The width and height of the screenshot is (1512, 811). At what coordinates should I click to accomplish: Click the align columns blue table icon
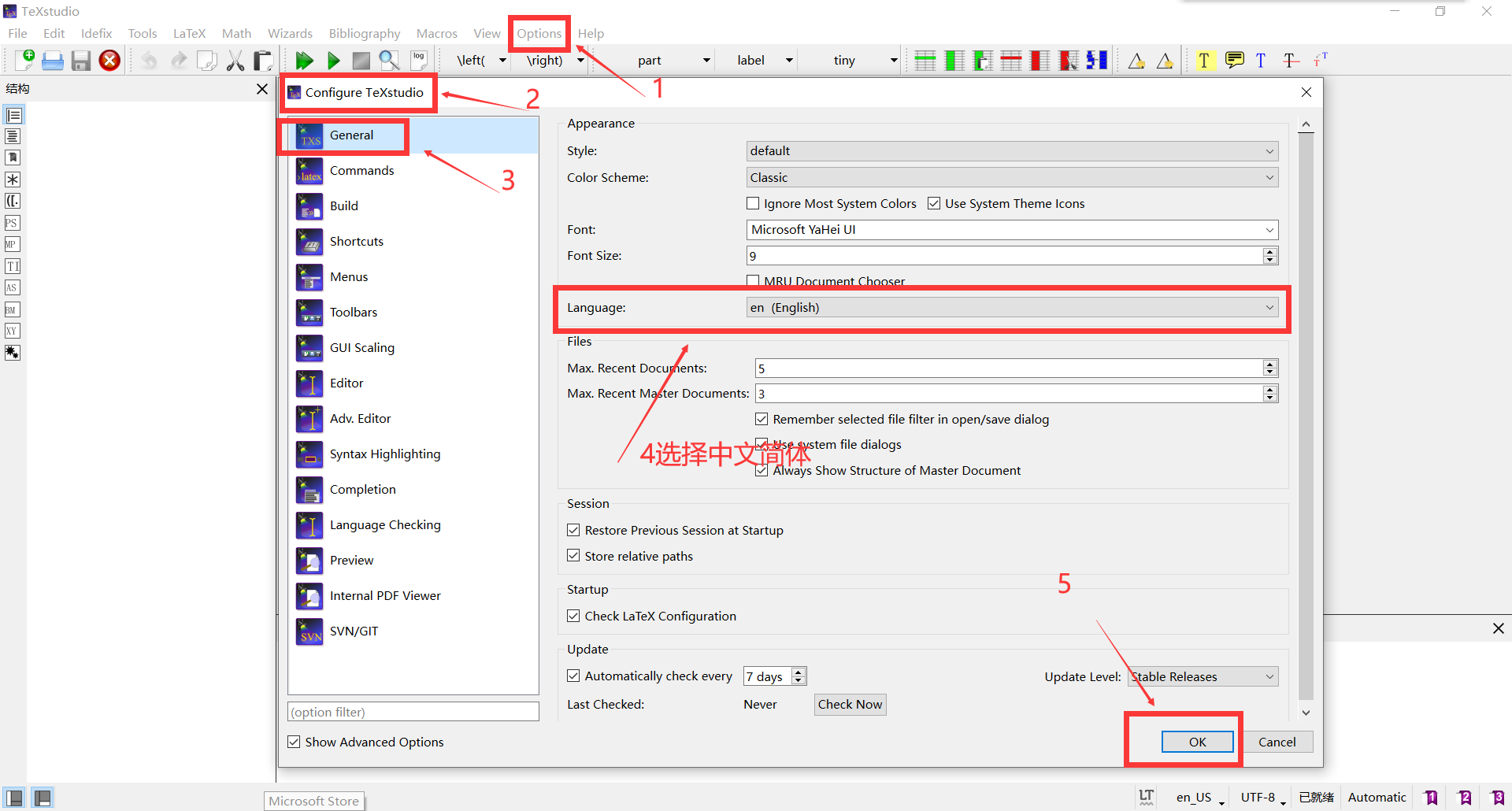click(1097, 61)
